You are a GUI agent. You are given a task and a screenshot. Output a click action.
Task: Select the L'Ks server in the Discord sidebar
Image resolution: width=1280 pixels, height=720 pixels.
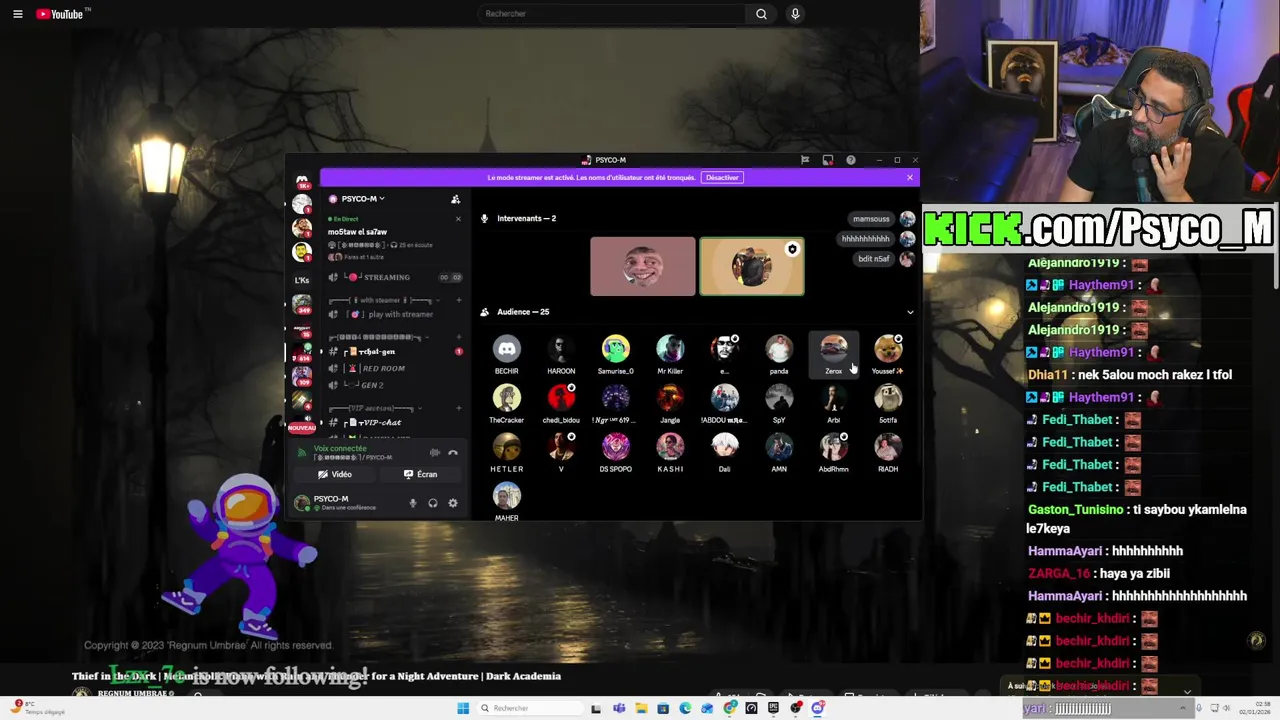click(x=302, y=280)
